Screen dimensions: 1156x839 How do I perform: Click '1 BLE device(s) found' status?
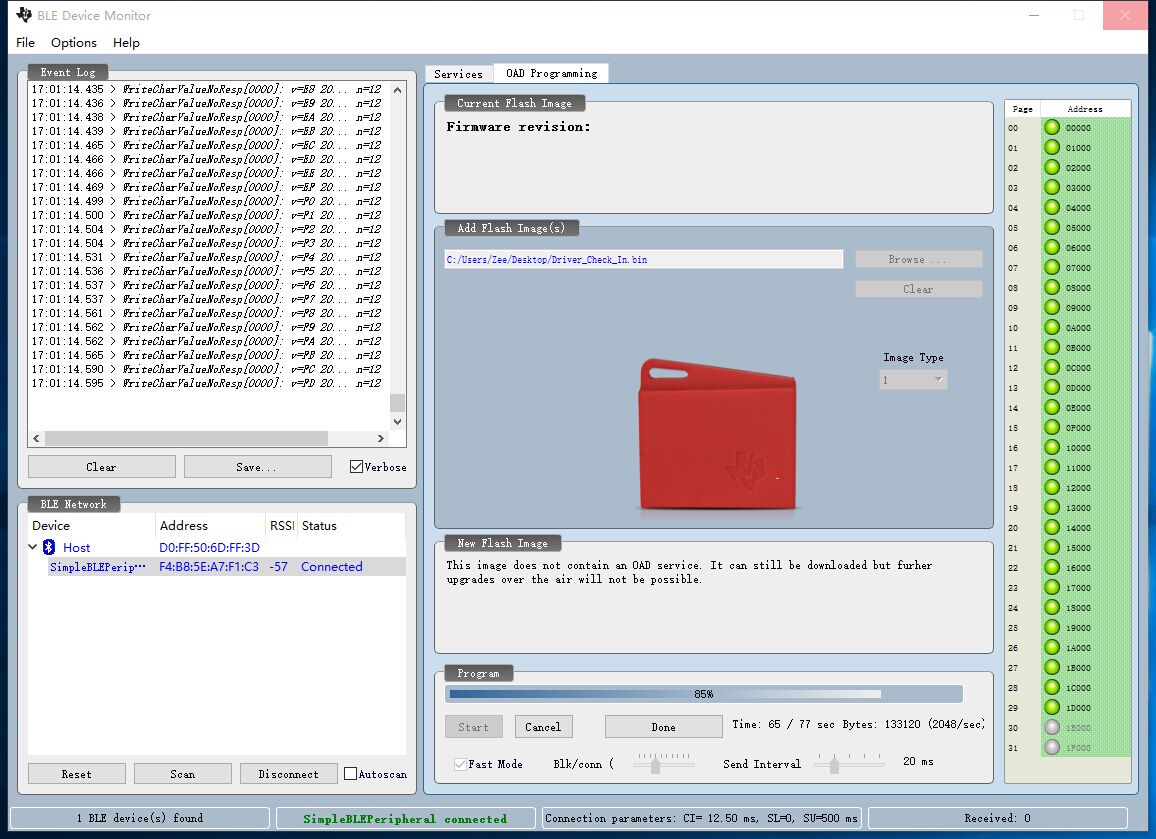pos(140,818)
